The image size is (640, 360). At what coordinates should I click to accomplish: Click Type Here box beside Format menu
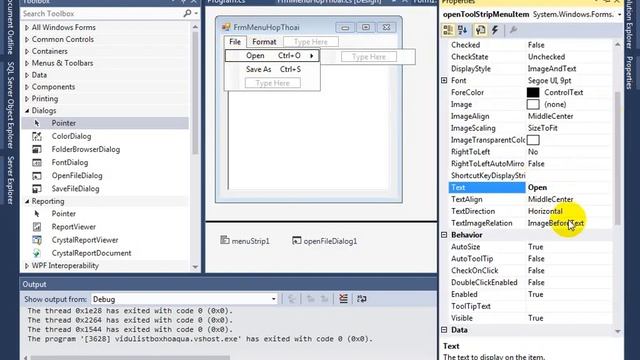[x=311, y=42]
